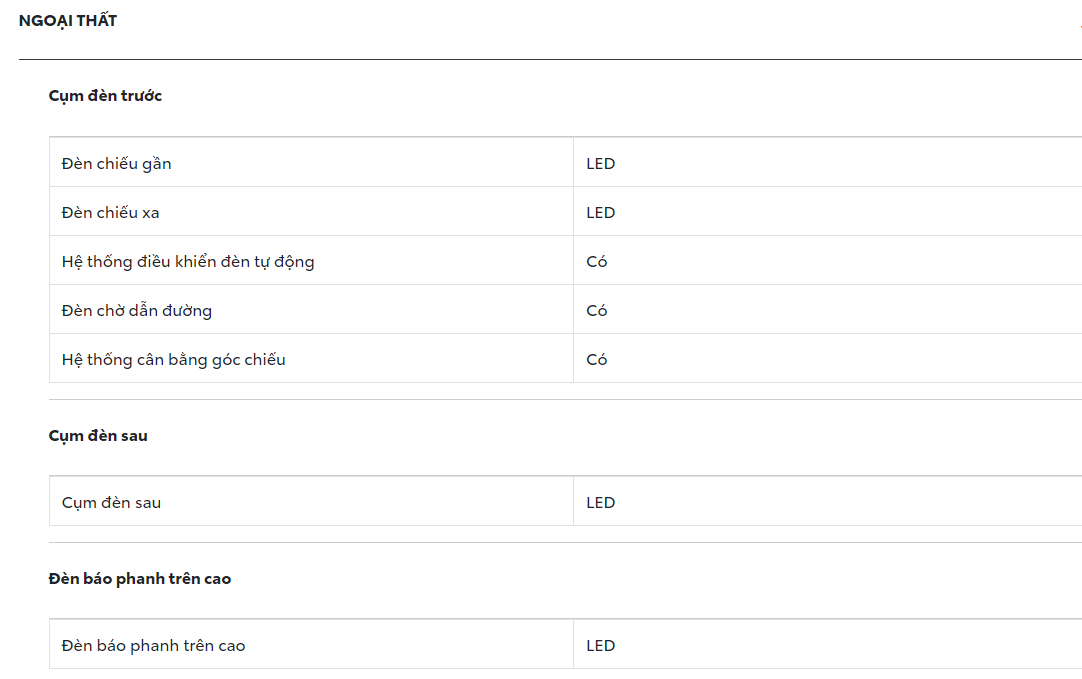This screenshot has width=1082, height=679.
Task: Select Đèn báo phanh trên cao table label
Action: coord(153,646)
